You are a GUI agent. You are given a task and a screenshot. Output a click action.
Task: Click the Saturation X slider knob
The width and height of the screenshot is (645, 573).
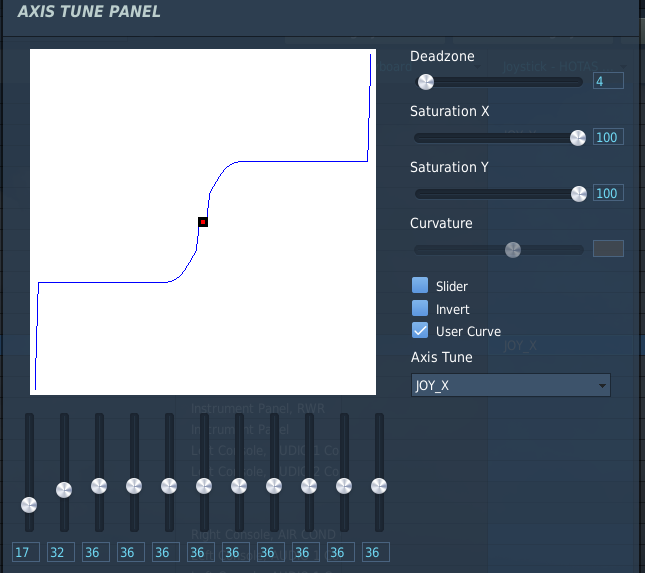[x=578, y=138]
